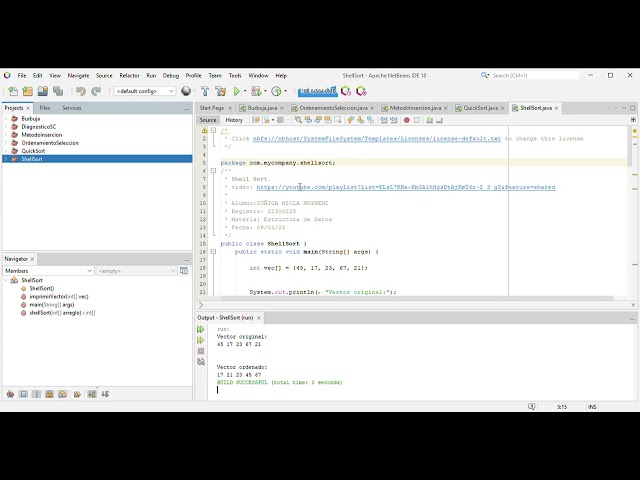The image size is (640, 480).
Task: Click the javadoc window icon in Navigator
Action: [184, 271]
